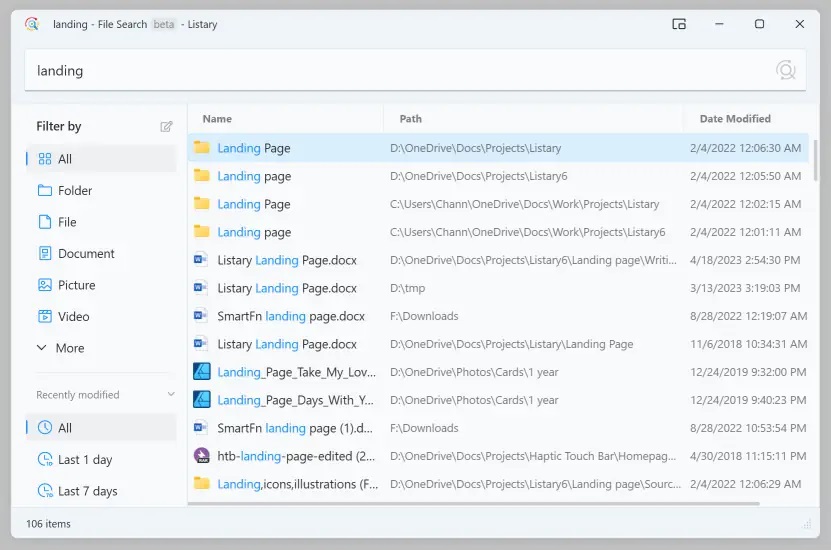Click date 12/24/2019 9:32:00 PM
This screenshot has height=550, width=831.
point(748,372)
